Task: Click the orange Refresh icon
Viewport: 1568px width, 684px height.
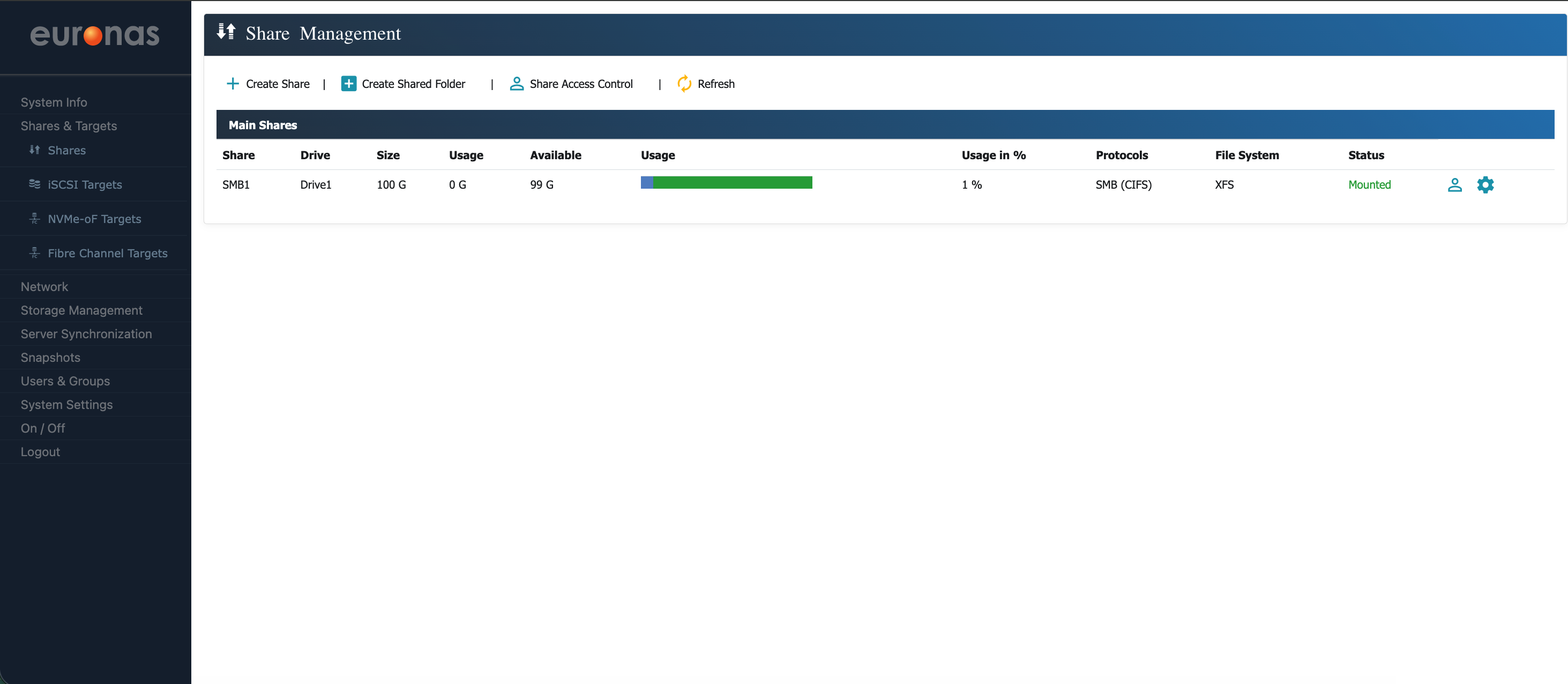Action: 684,84
